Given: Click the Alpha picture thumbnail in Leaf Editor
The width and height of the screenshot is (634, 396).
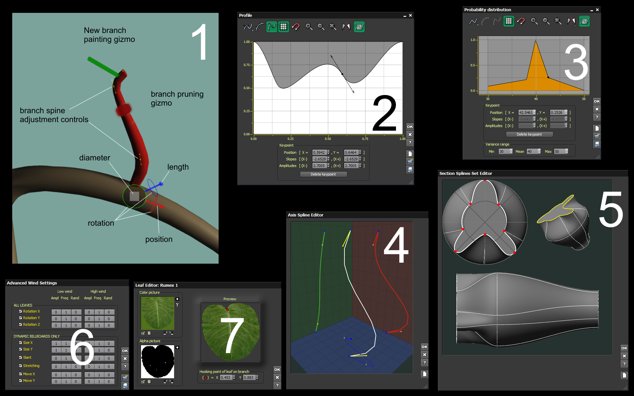Looking at the screenshot, I should 157,362.
